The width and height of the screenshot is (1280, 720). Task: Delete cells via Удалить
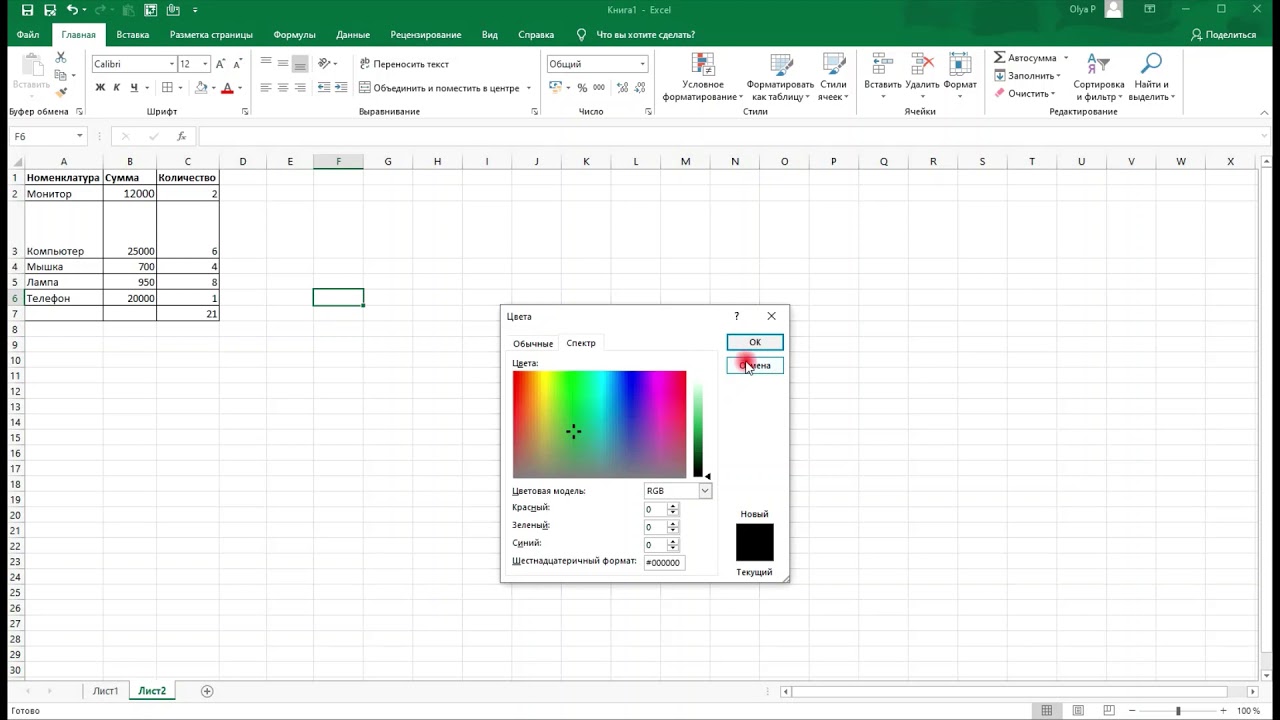tap(921, 77)
